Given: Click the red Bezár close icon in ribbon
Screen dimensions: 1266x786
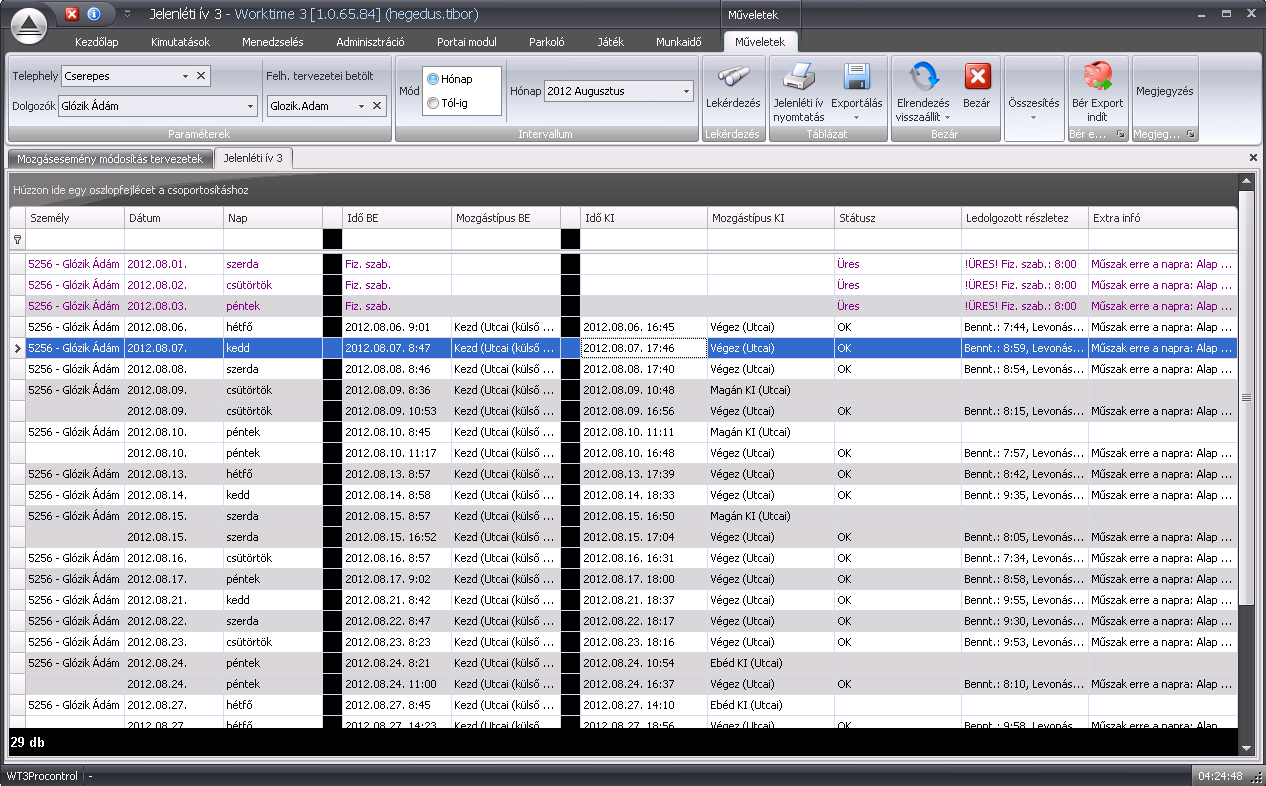Looking at the screenshot, I should click(977, 88).
